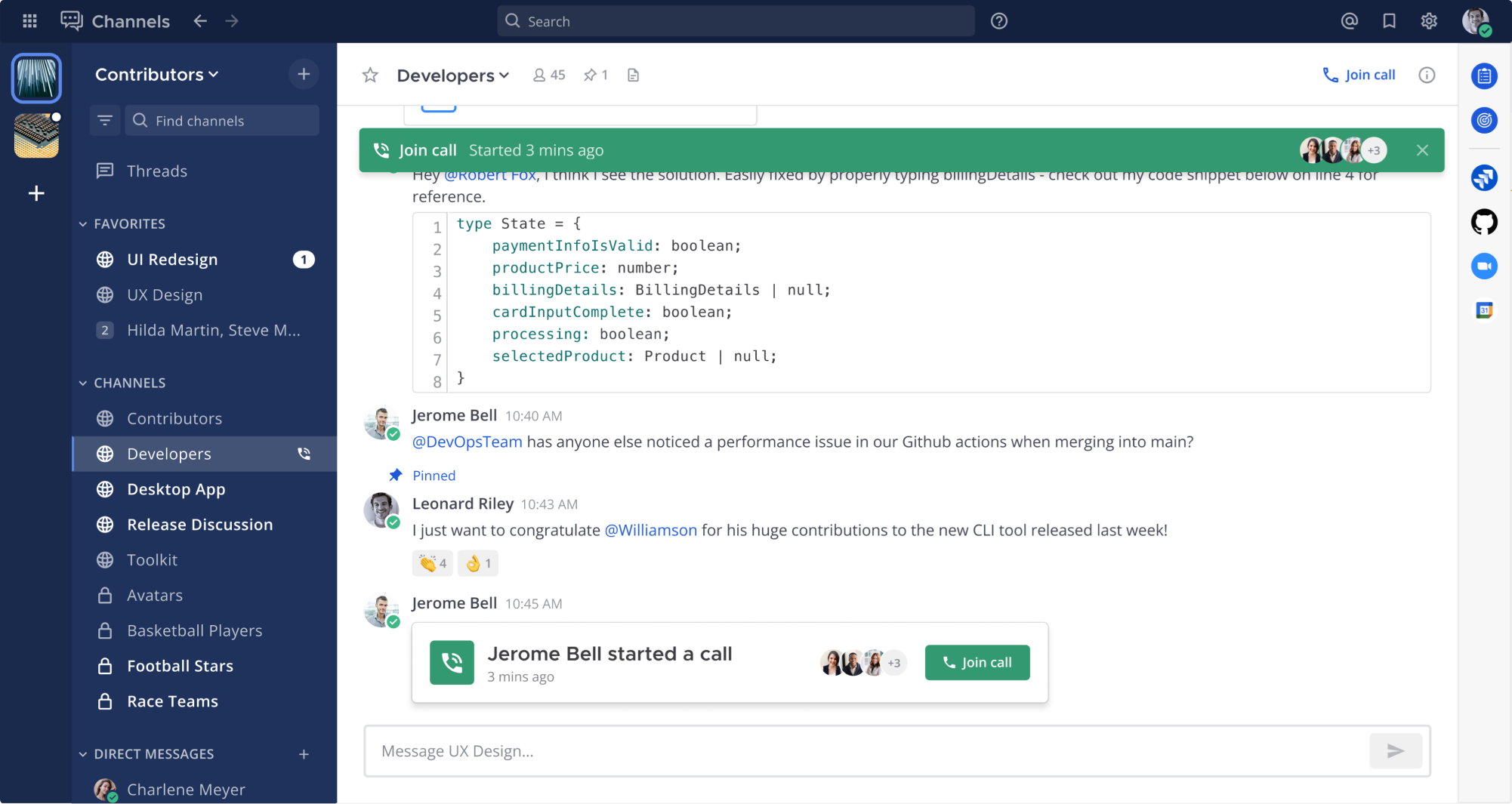The width and height of the screenshot is (1512, 804).
Task: Switch to the Release Discussion channel
Action: [199, 524]
